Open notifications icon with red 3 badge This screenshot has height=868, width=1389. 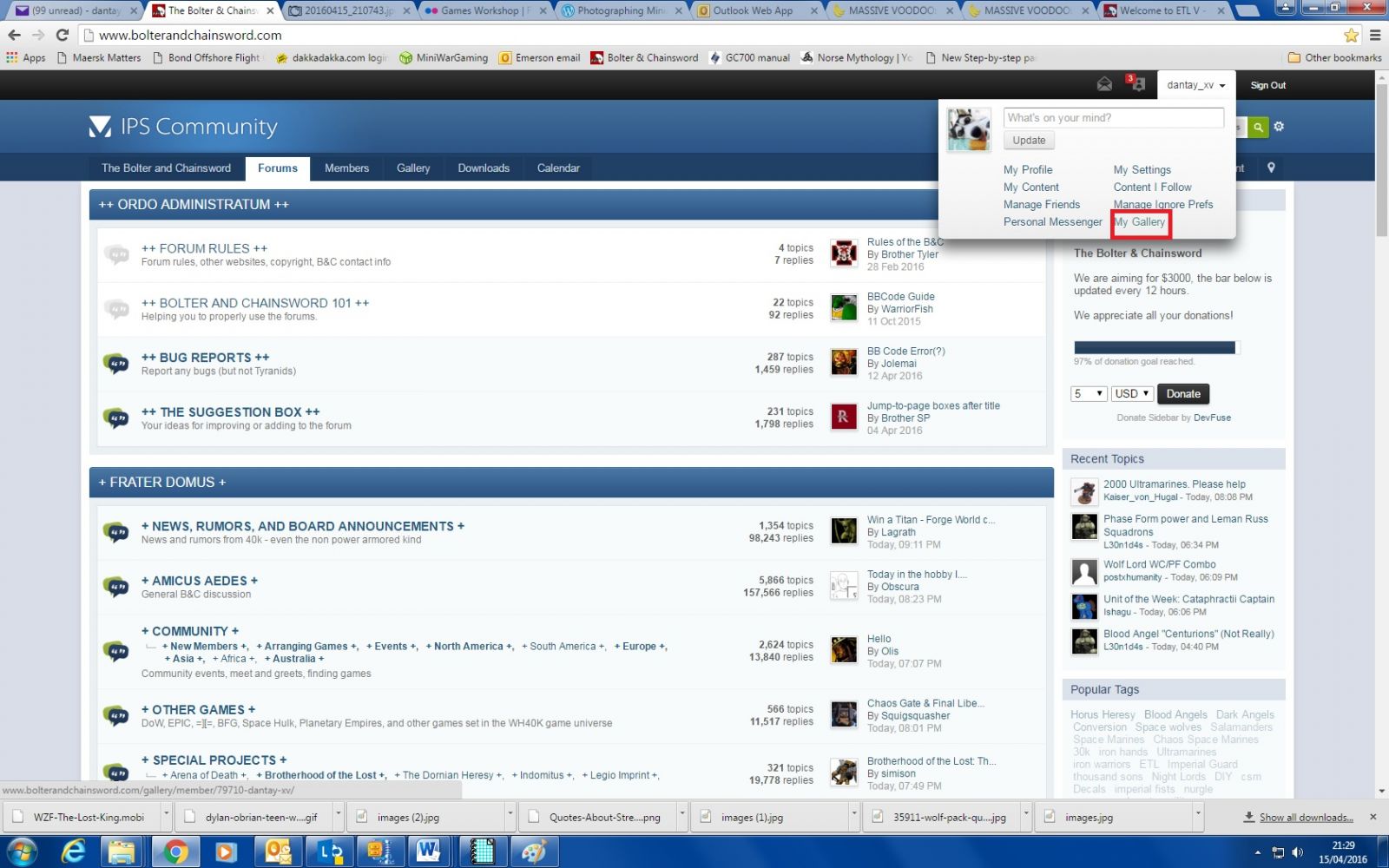tap(1137, 84)
